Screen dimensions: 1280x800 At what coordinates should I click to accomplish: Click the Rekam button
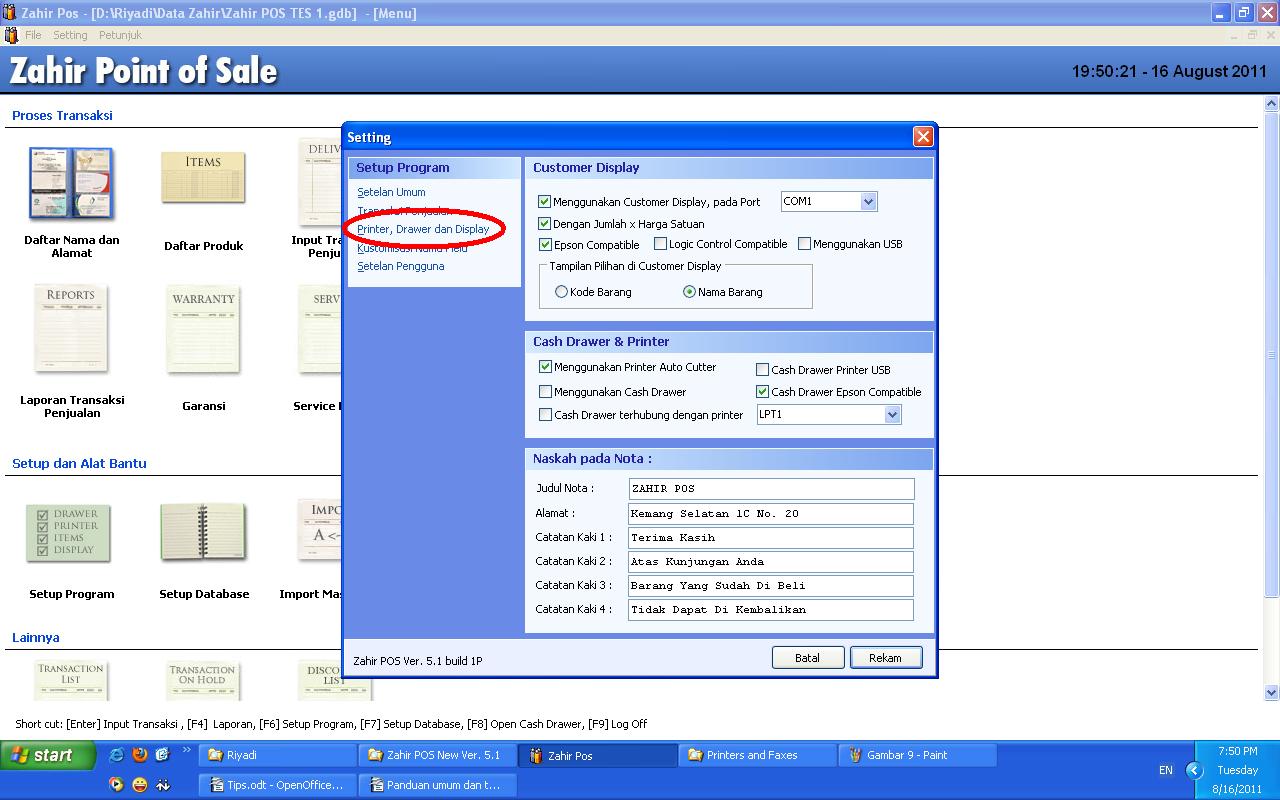pos(886,658)
